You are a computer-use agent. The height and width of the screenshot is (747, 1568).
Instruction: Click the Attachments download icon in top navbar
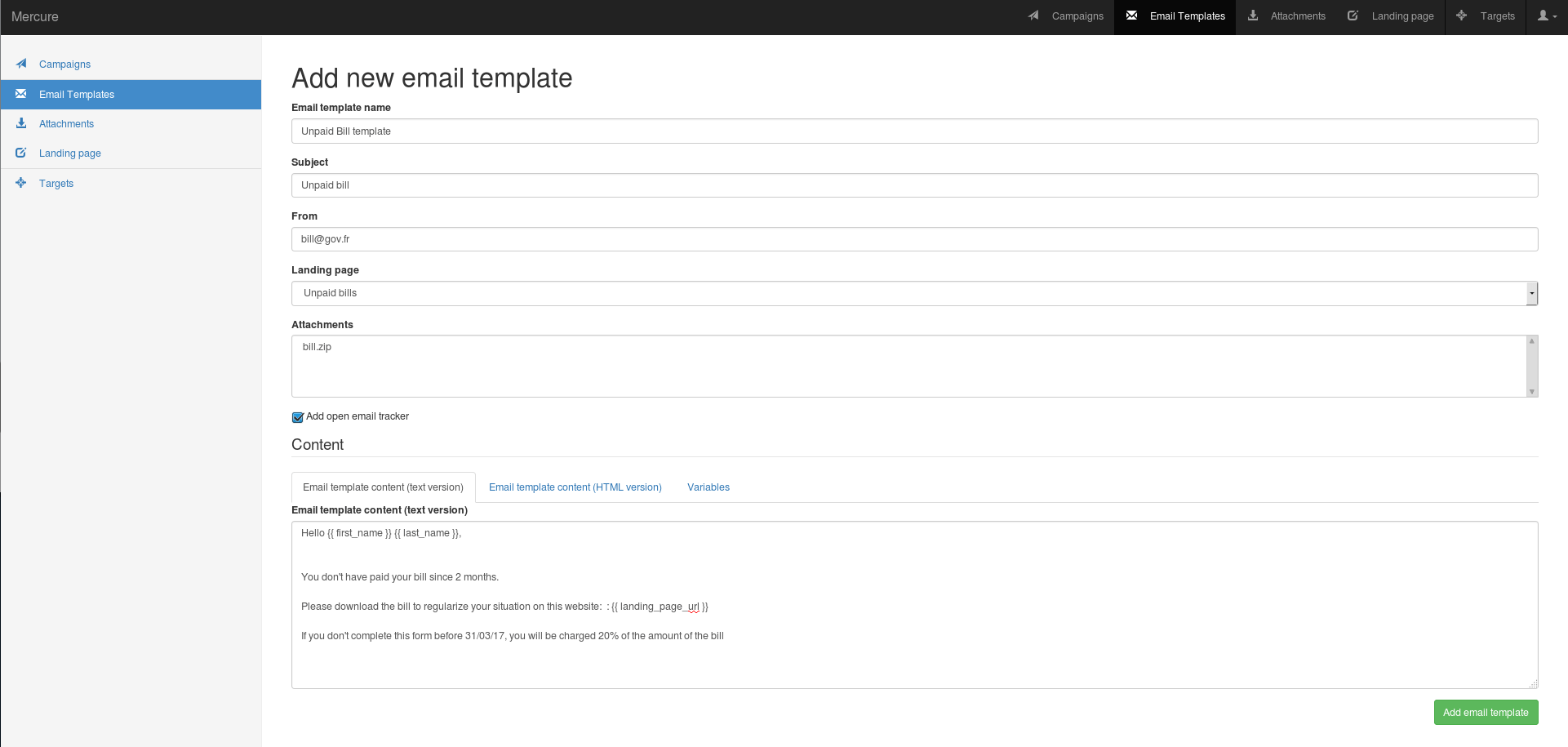tap(1253, 16)
